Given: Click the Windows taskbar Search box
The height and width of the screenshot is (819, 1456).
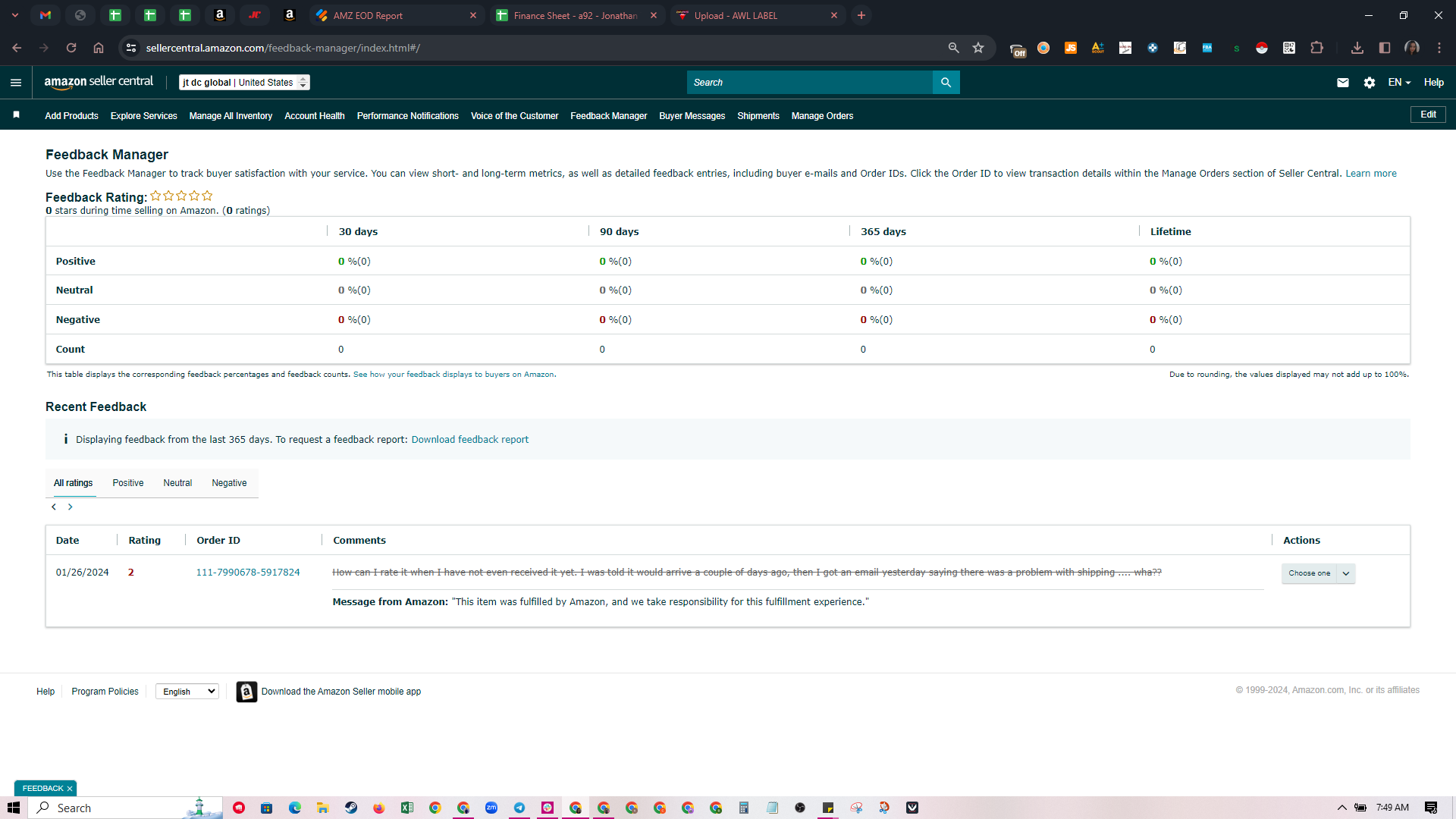Looking at the screenshot, I should coord(127,808).
